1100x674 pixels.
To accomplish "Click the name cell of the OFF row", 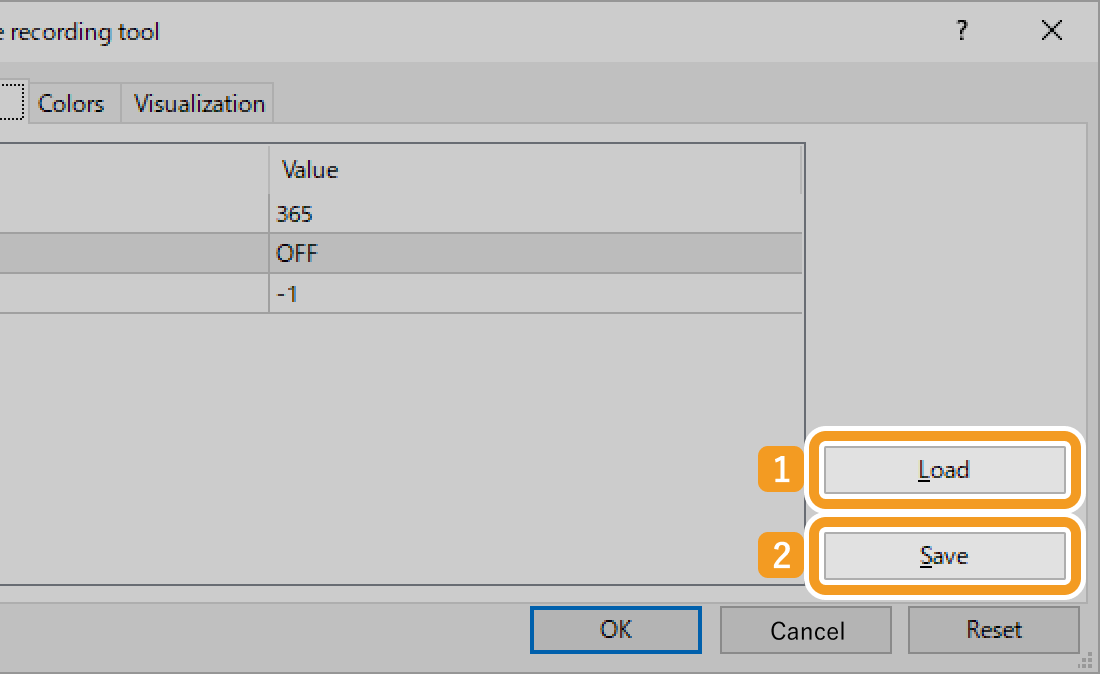I will [130, 253].
